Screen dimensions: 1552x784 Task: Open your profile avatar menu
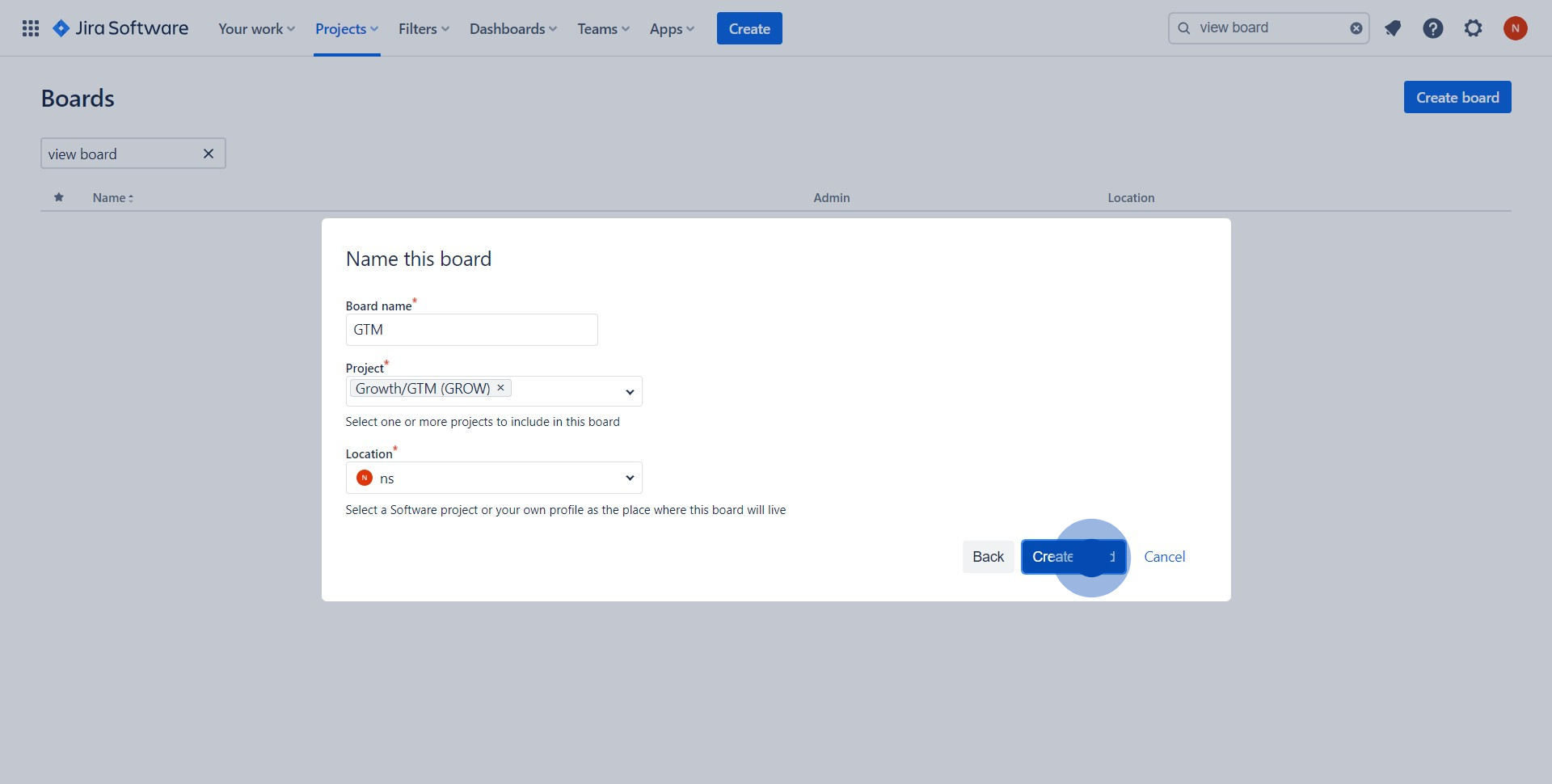click(1516, 27)
